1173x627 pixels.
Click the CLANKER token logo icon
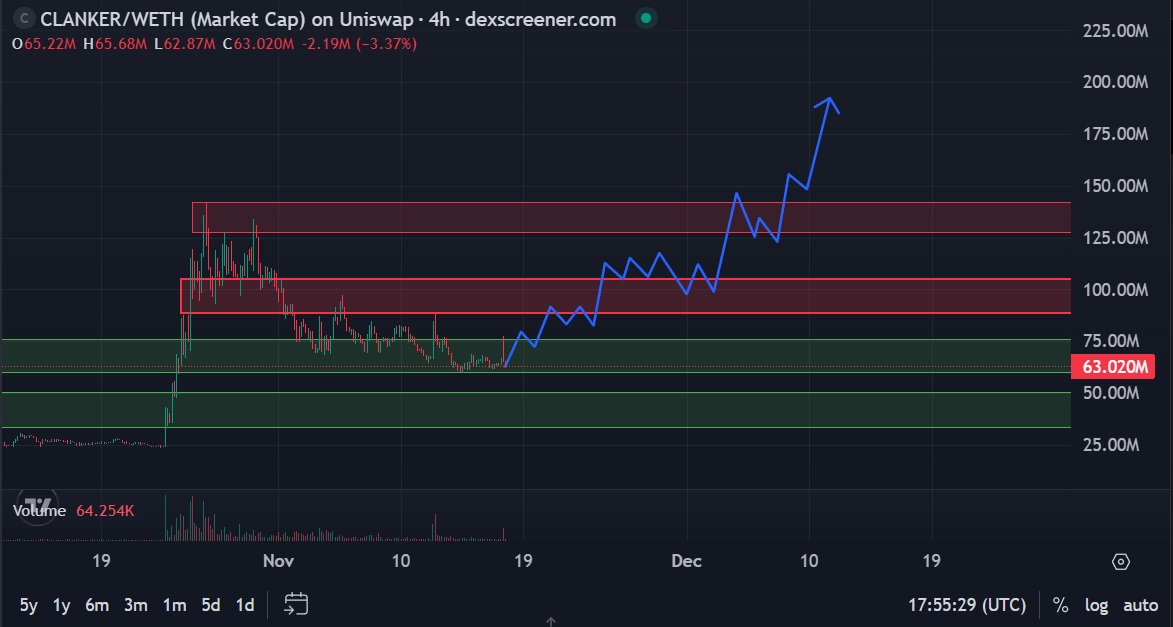[x=24, y=19]
